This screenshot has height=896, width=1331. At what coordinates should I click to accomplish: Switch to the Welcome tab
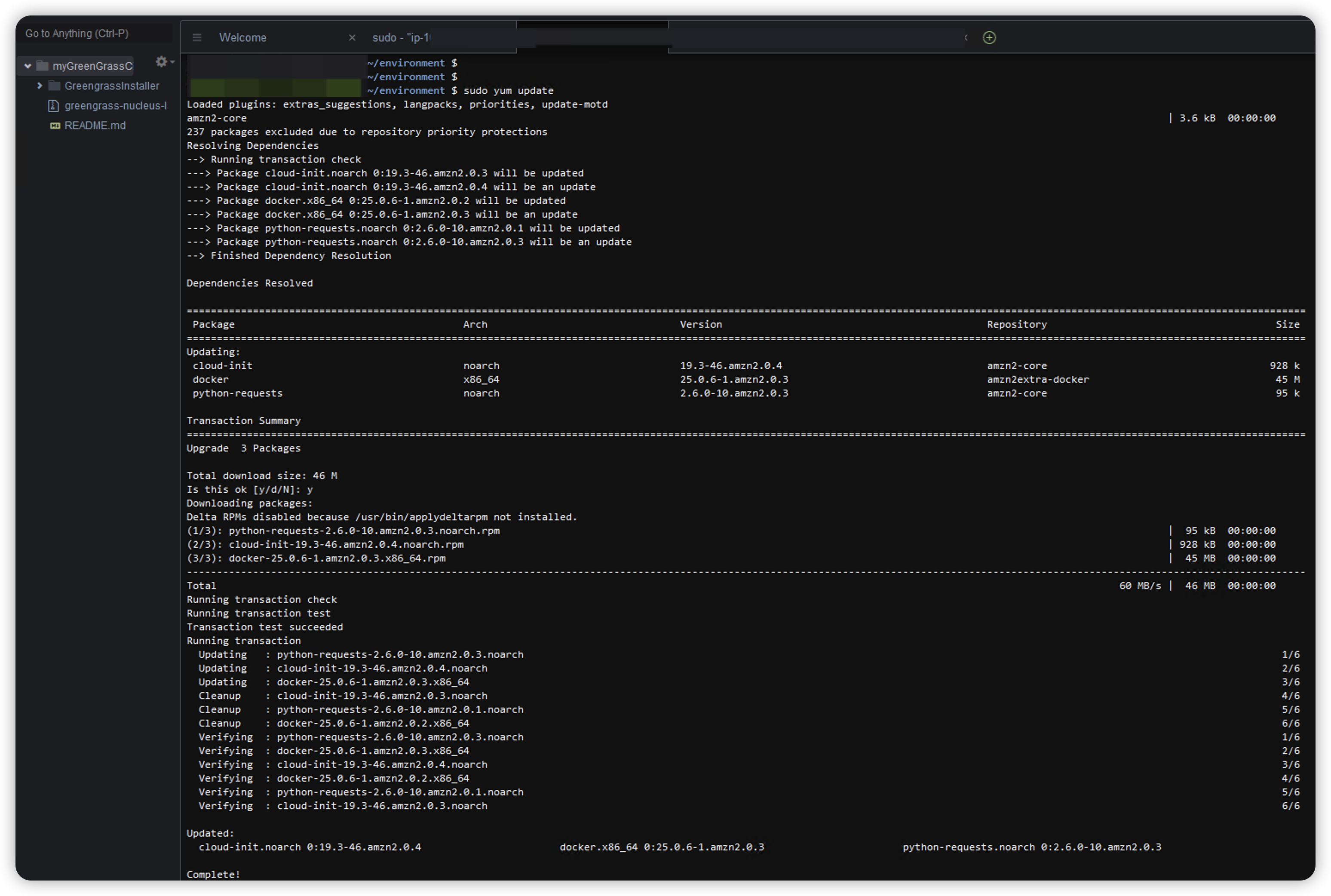[x=243, y=38]
